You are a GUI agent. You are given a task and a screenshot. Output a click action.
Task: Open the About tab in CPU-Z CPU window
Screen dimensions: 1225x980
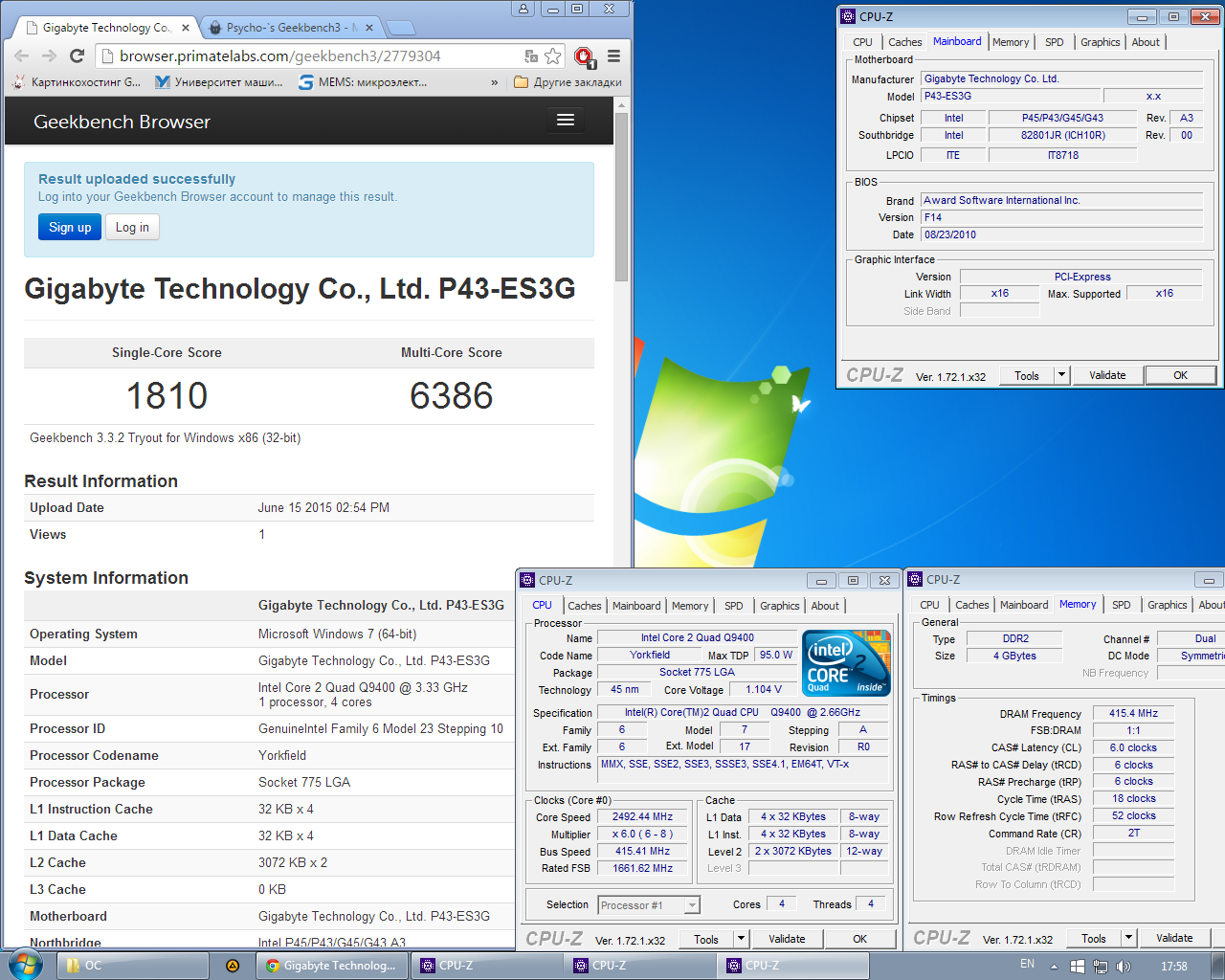tap(825, 606)
